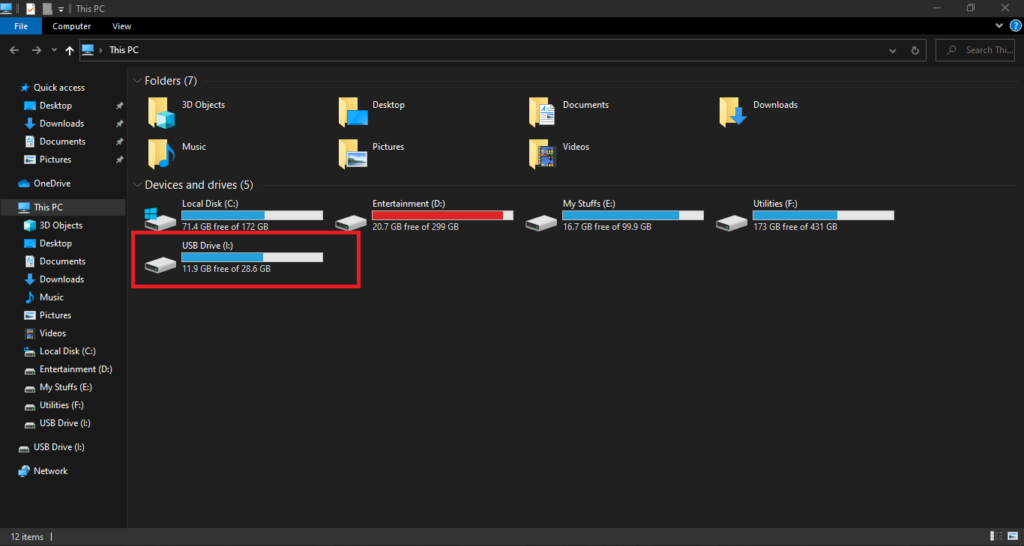Click the text 16.7 GB free of 99.9 GB
1024x546 pixels.
coord(607,227)
